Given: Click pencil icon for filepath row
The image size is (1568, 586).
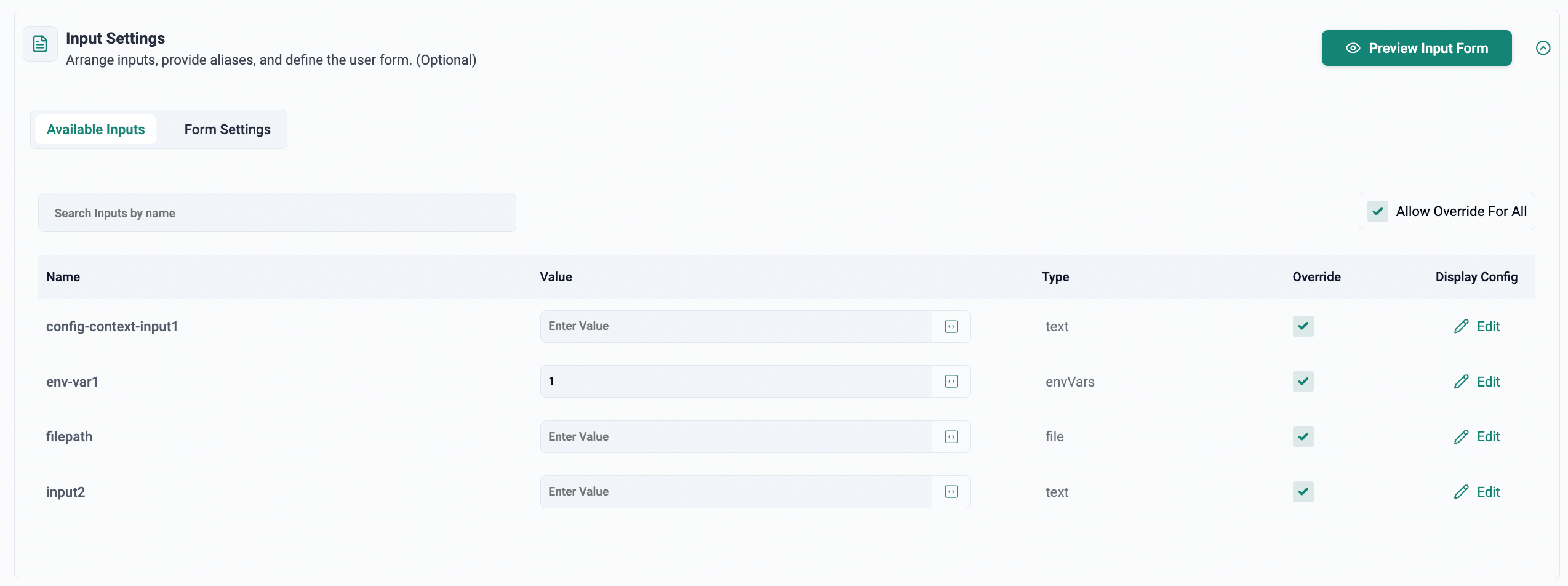Looking at the screenshot, I should click(1461, 436).
